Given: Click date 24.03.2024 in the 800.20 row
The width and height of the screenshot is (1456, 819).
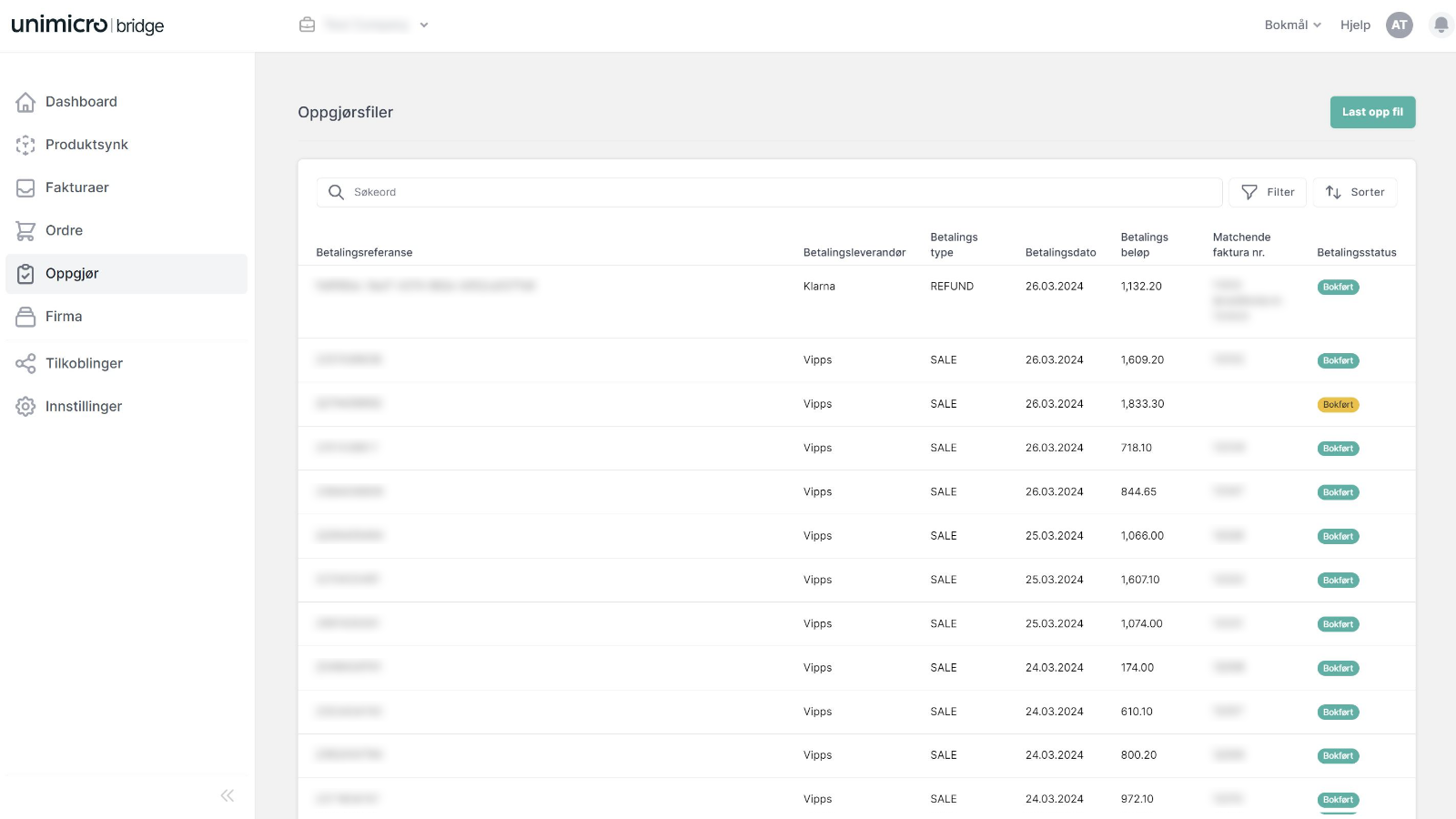Looking at the screenshot, I should [x=1054, y=755].
